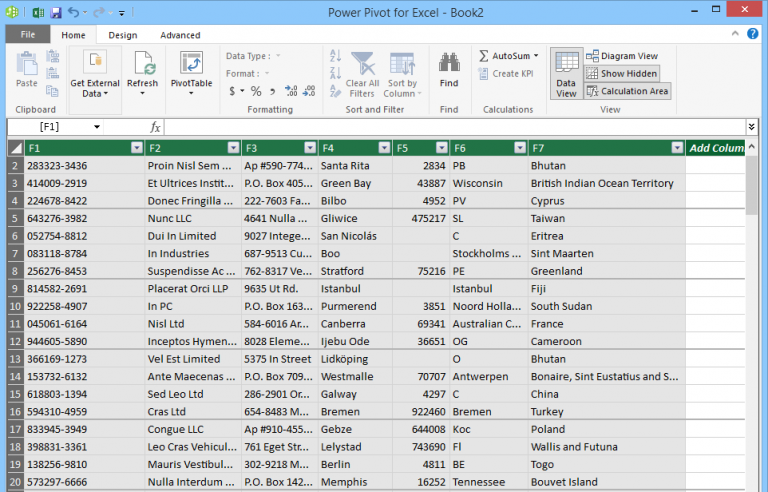Viewport: 768px width, 492px height.
Task: Click the Switch to Workbook Excel icon
Action: pyautogui.click(x=38, y=12)
